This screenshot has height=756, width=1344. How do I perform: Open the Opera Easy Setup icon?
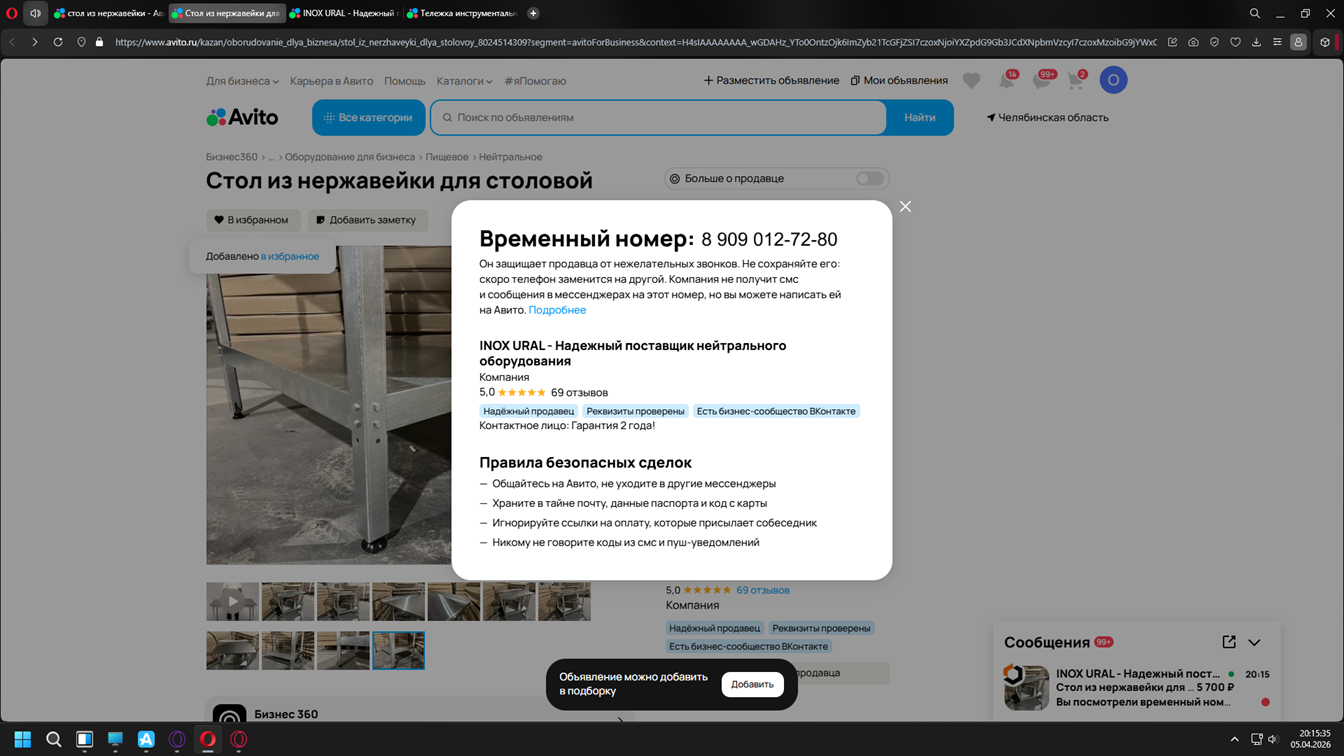pos(1277,42)
